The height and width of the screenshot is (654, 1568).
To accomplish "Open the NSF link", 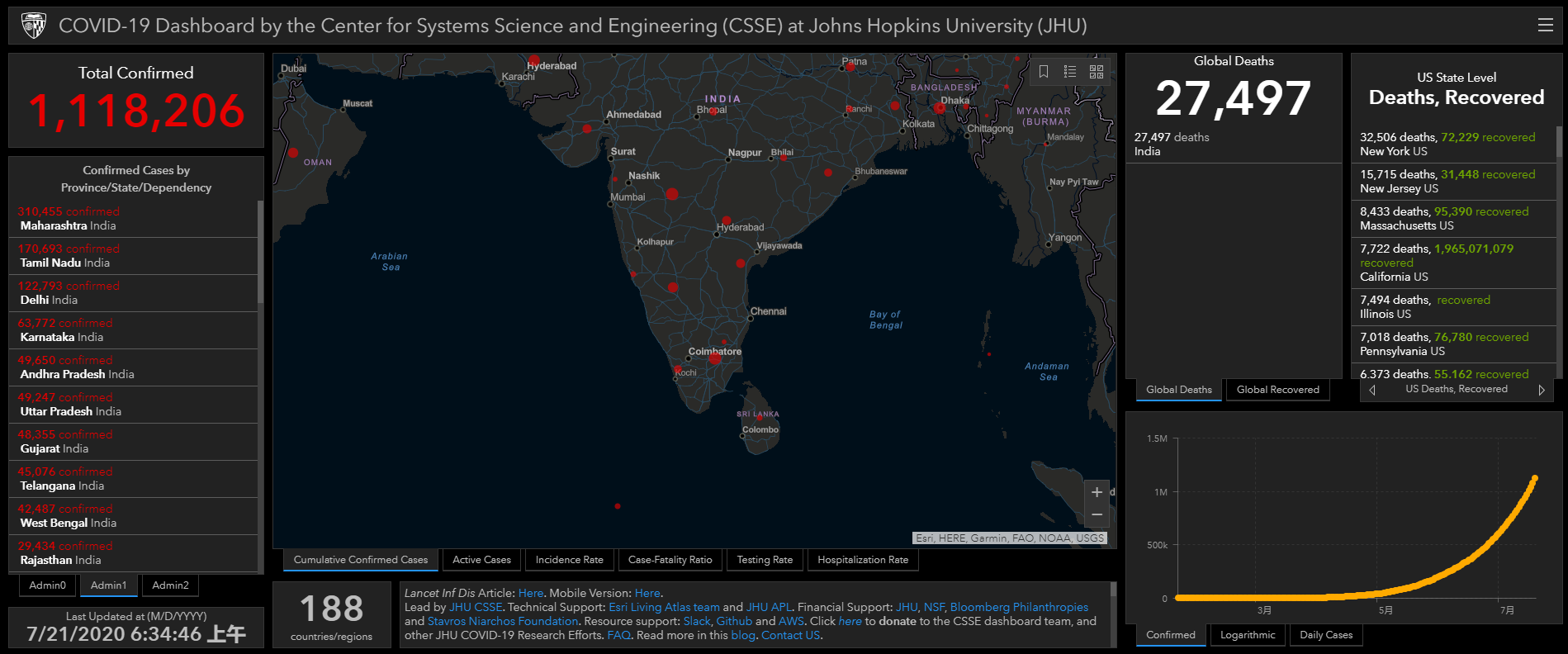I will [934, 607].
